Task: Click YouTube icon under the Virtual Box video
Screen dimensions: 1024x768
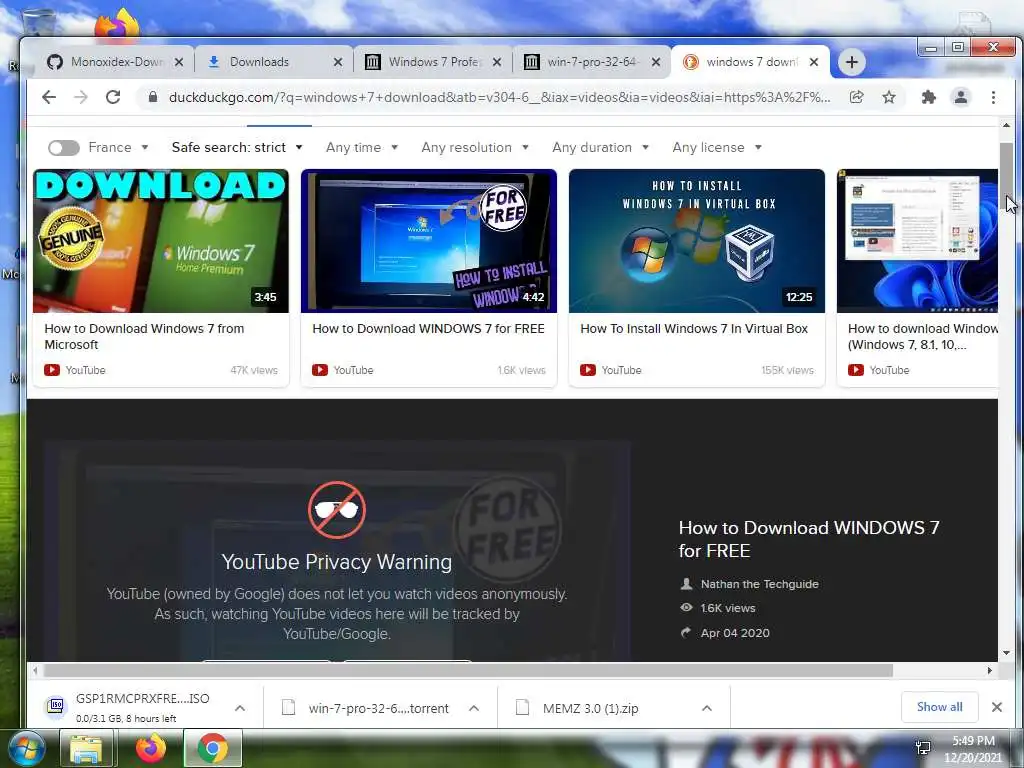Action: [x=588, y=370]
